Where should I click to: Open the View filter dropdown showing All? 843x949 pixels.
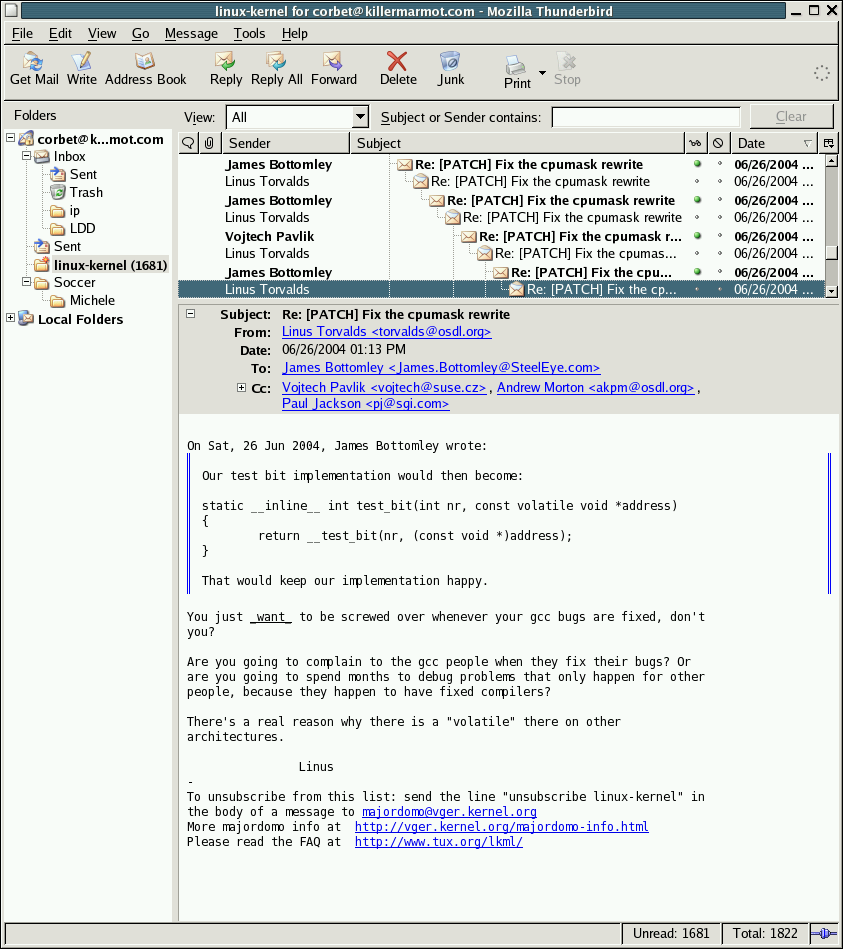click(295, 116)
